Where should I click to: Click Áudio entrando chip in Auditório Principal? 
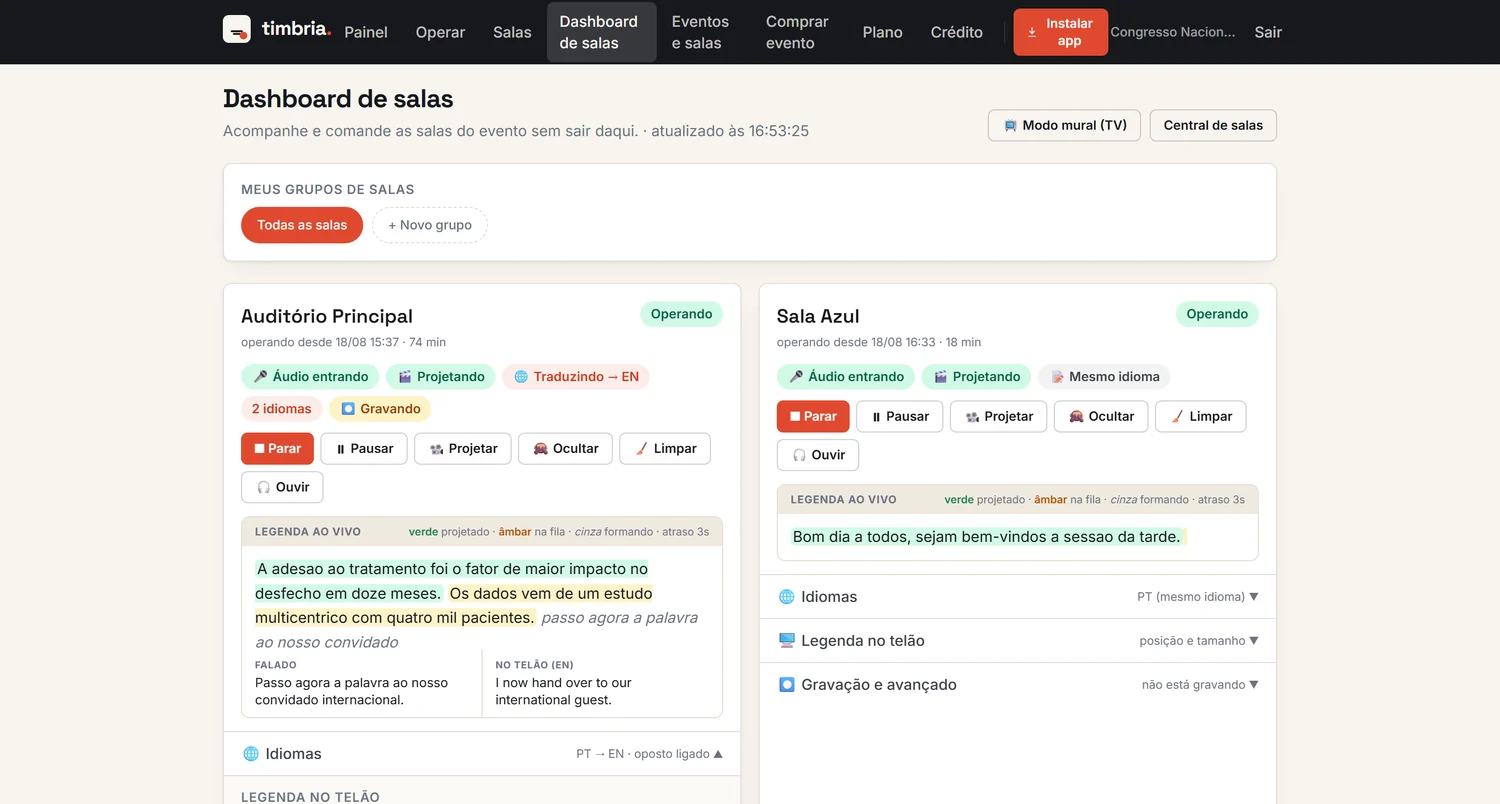point(310,377)
